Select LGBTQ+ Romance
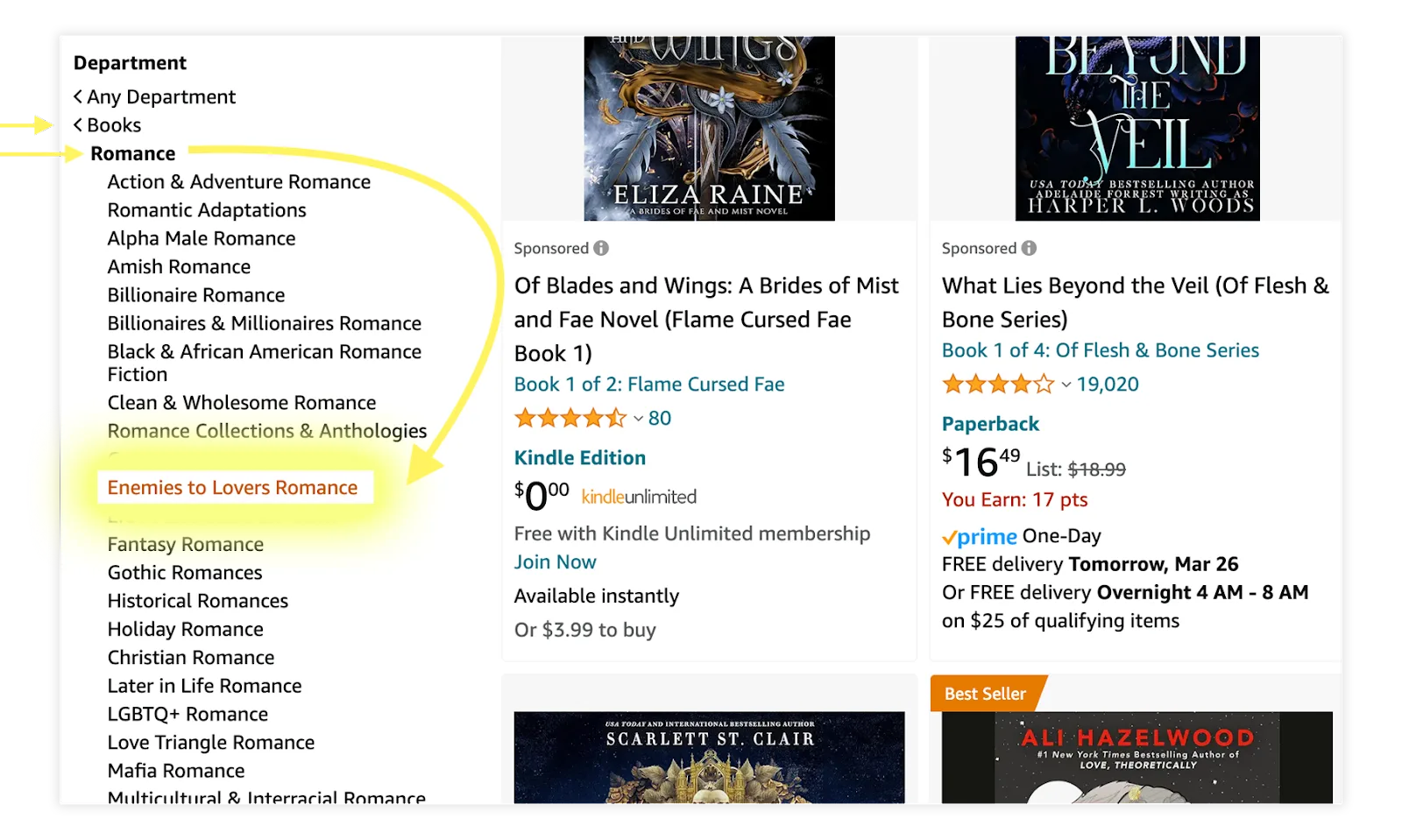The height and width of the screenshot is (840, 1402). pyautogui.click(x=188, y=714)
